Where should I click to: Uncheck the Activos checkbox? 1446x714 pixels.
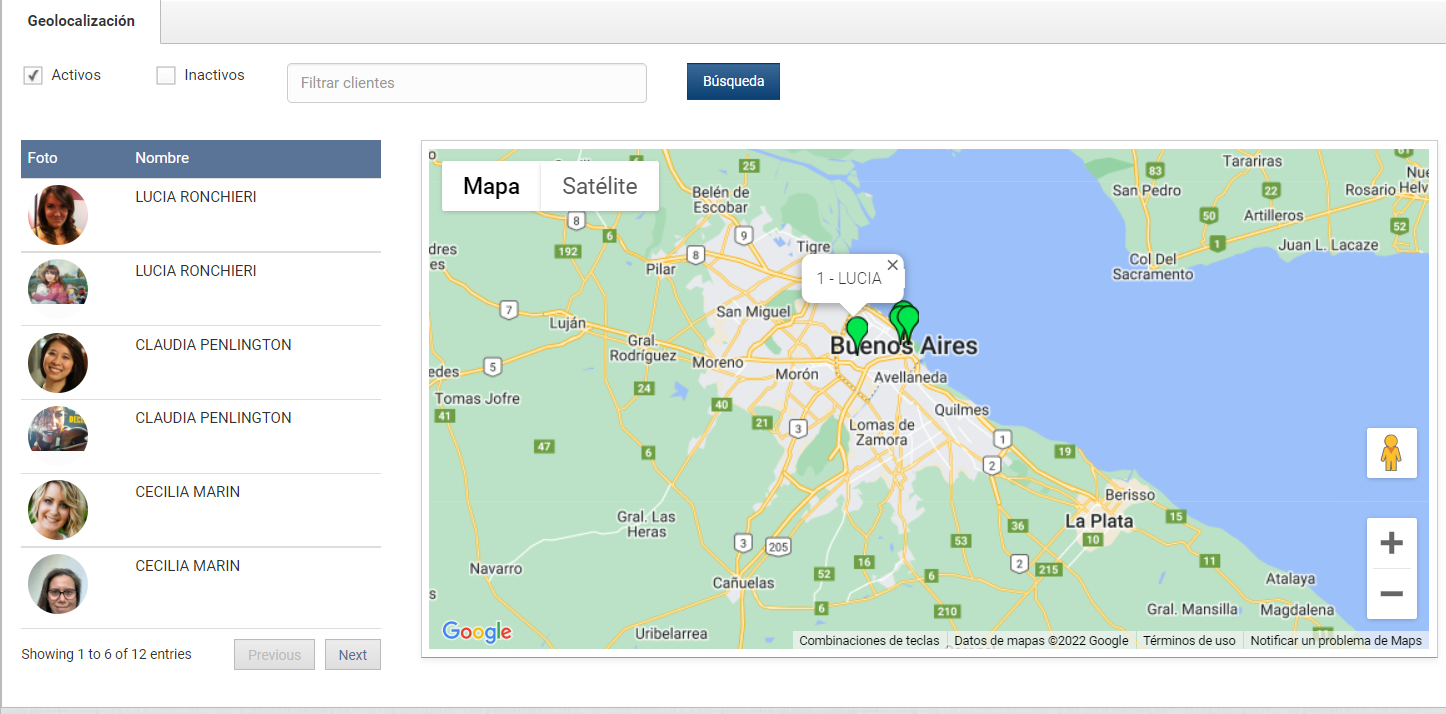tap(33, 74)
